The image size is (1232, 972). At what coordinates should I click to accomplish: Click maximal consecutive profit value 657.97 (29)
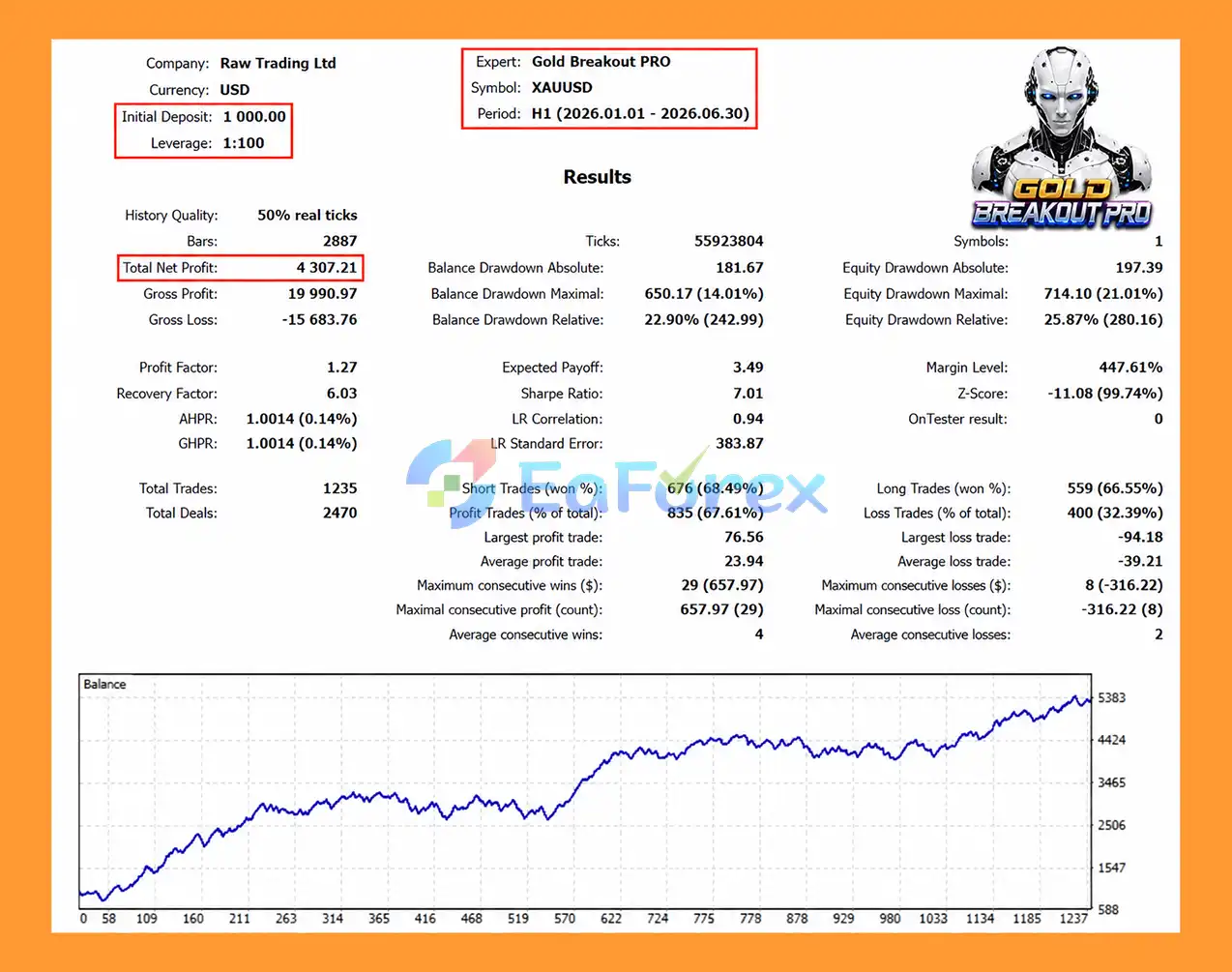click(722, 609)
